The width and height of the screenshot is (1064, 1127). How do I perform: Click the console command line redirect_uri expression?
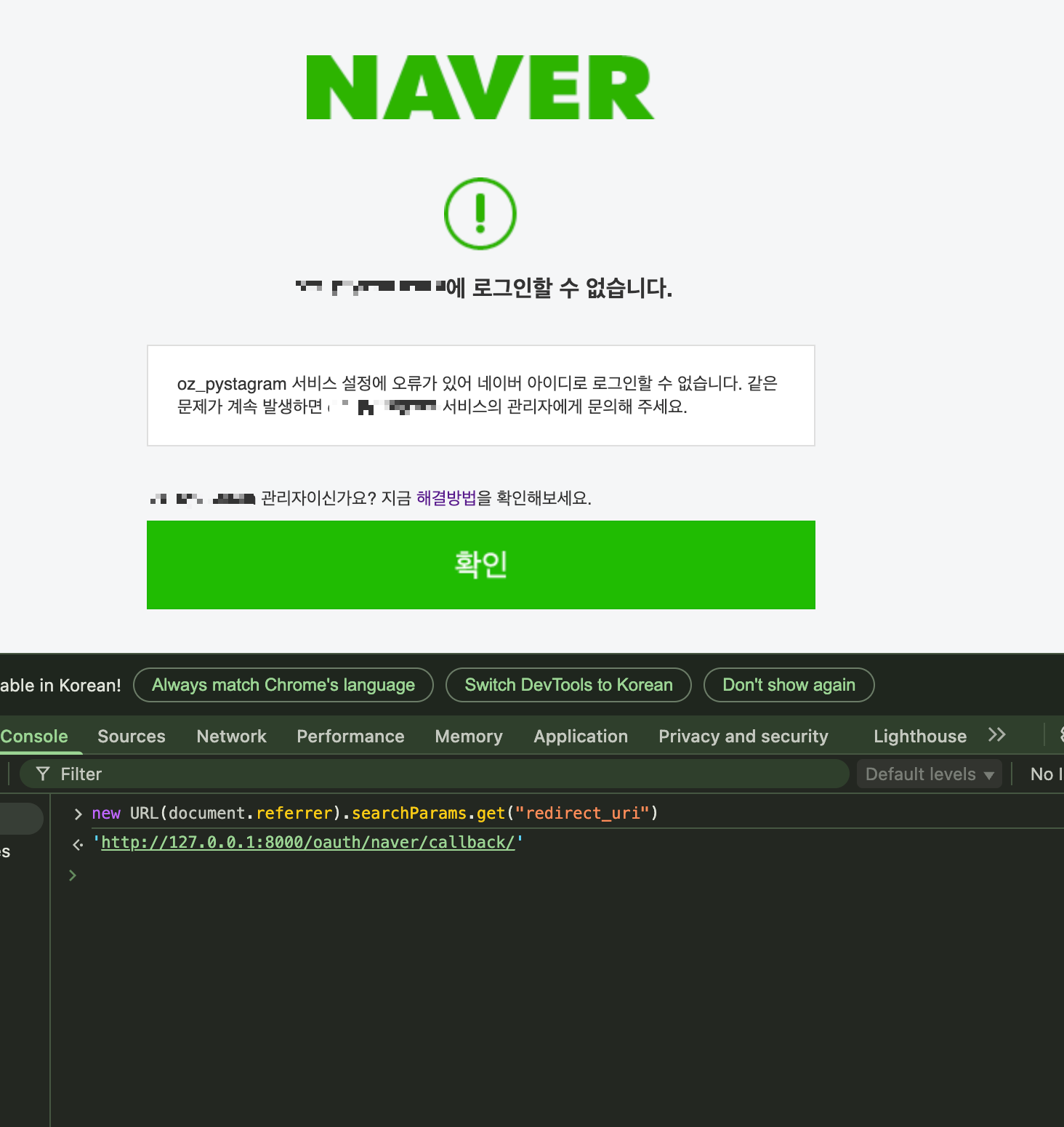[x=375, y=814]
